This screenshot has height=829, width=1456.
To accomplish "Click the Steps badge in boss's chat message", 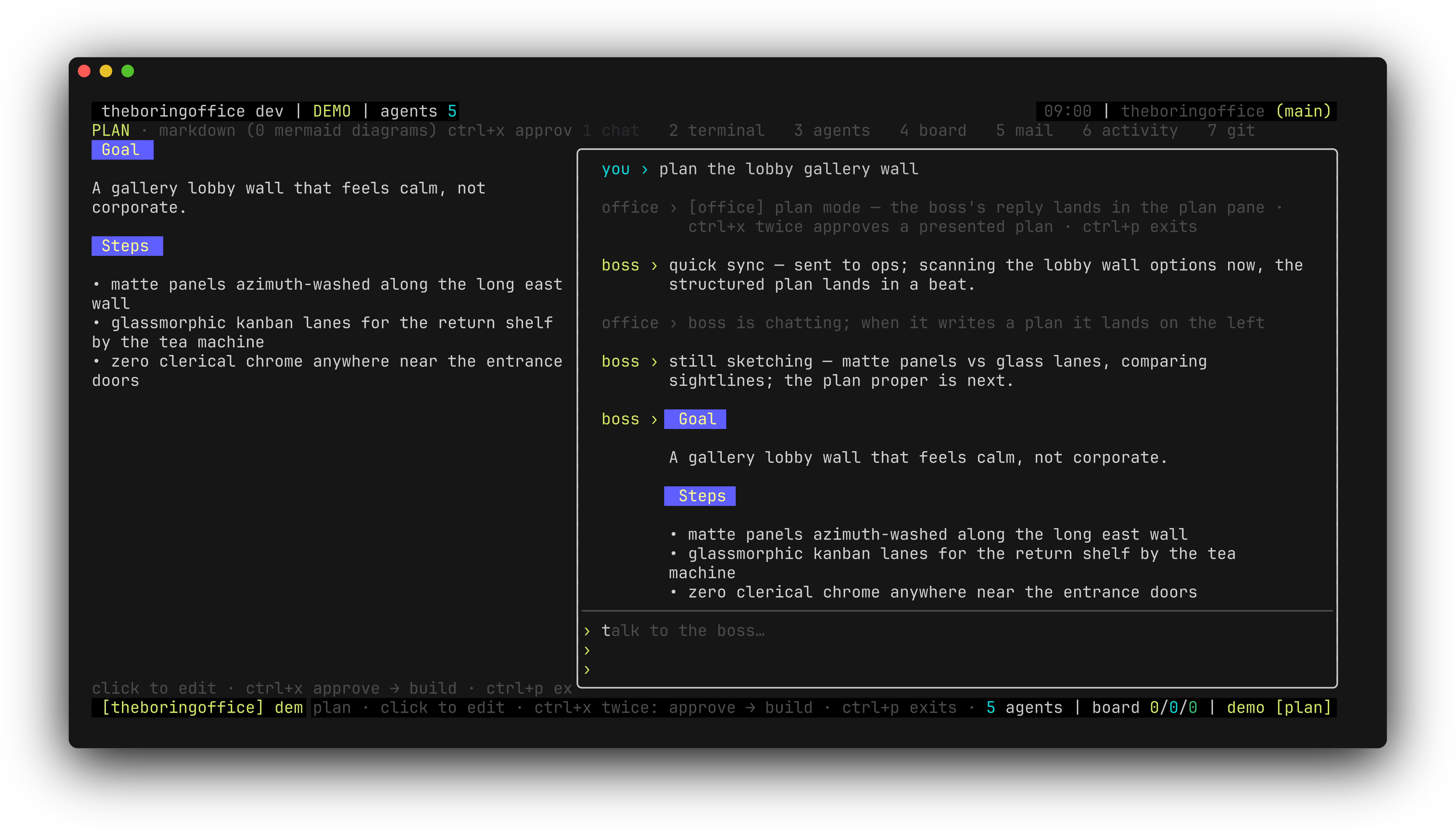I will click(699, 496).
